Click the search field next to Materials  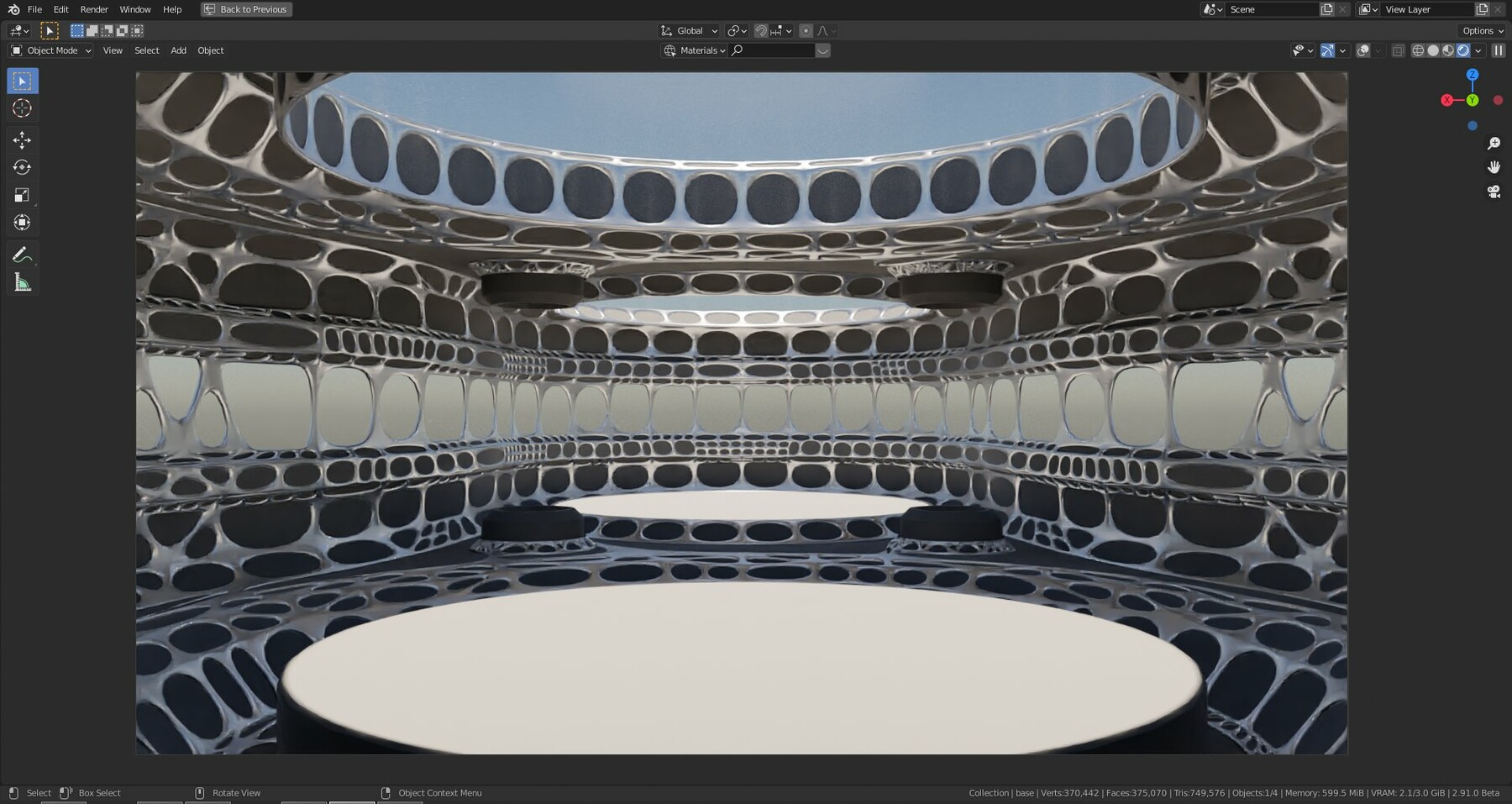coord(772,50)
